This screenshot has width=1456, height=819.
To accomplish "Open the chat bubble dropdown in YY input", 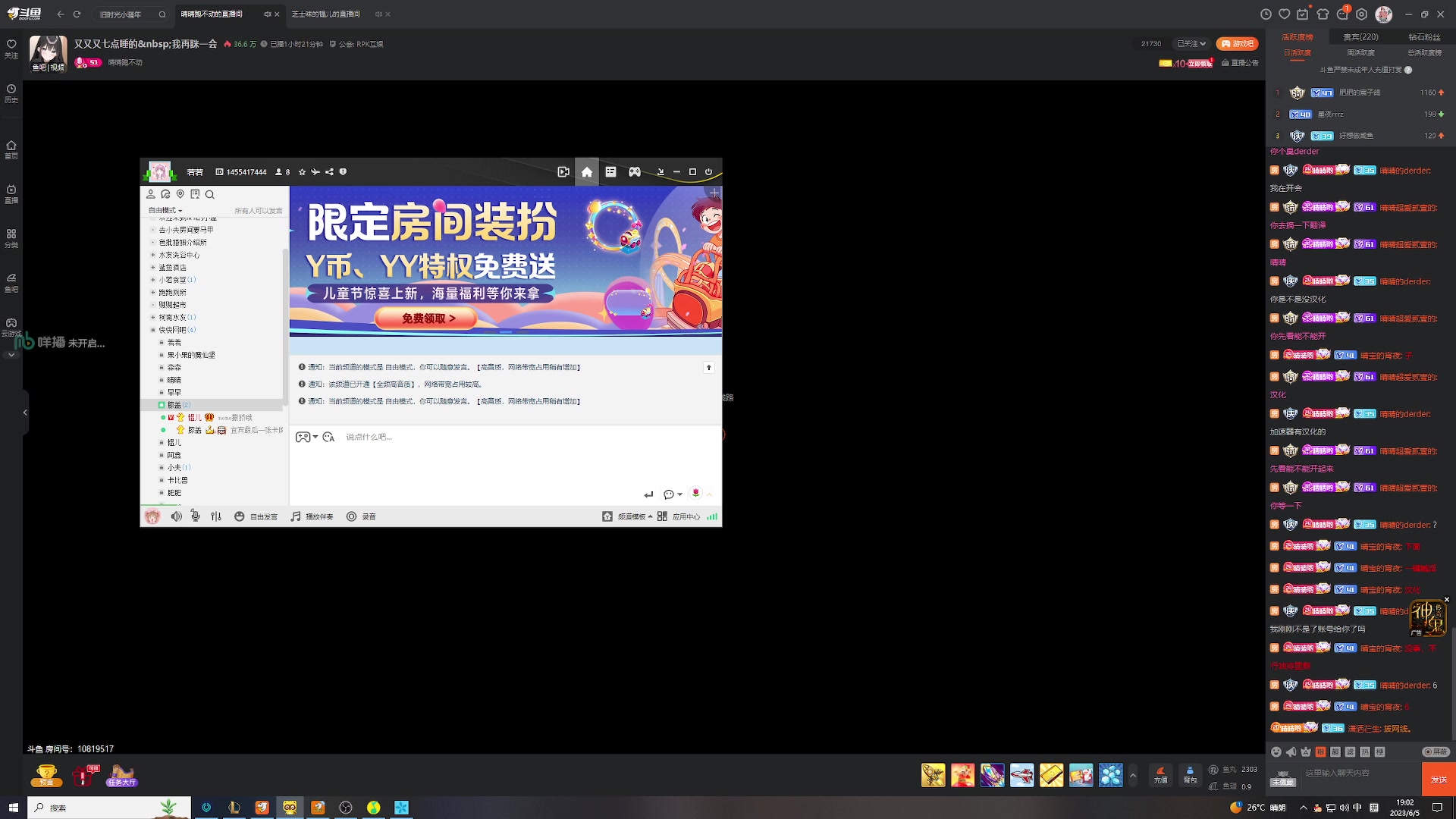I will tap(673, 494).
